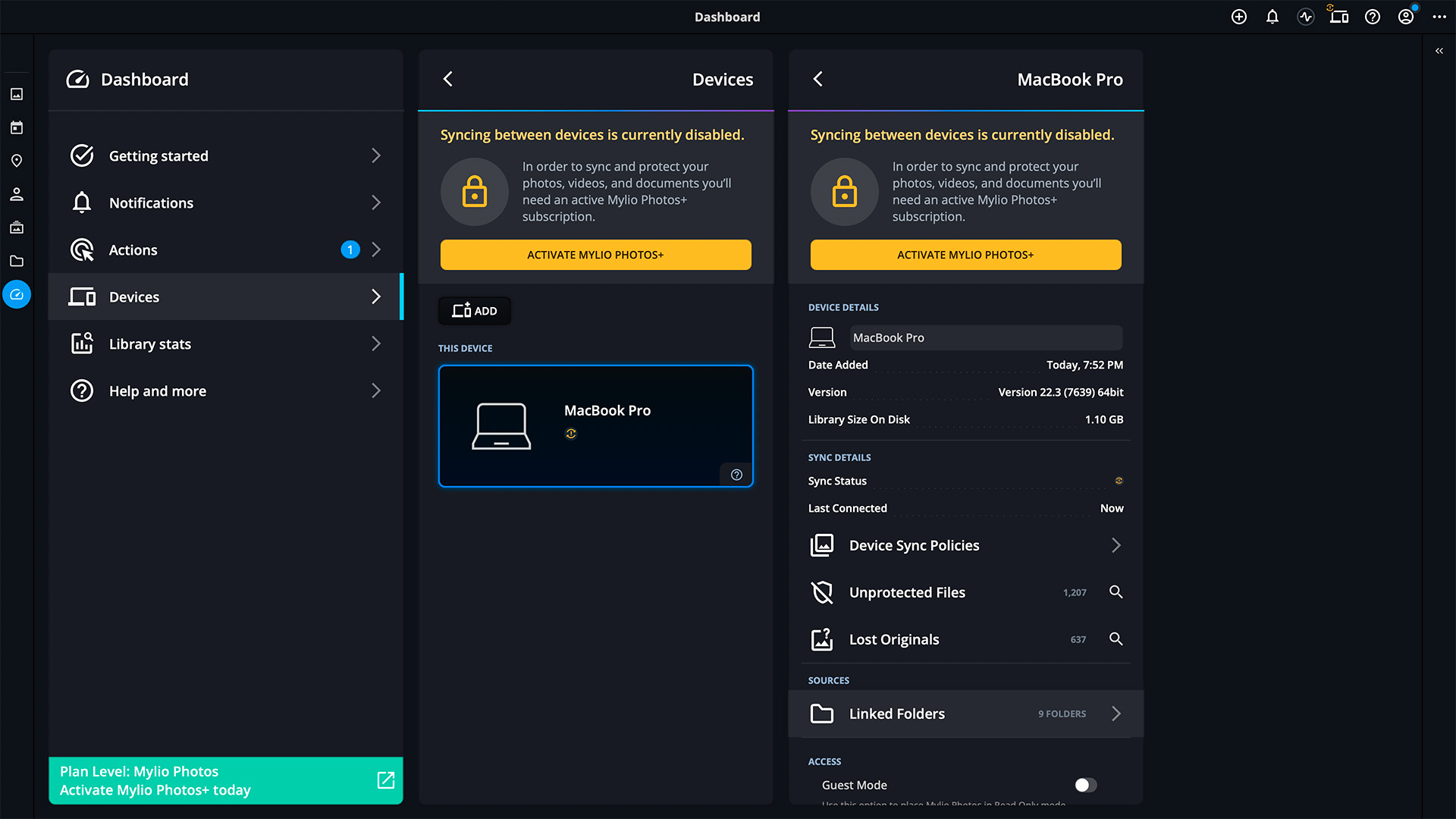The image size is (1456, 819).
Task: Go back from the MacBook Pro panel
Action: (x=818, y=79)
